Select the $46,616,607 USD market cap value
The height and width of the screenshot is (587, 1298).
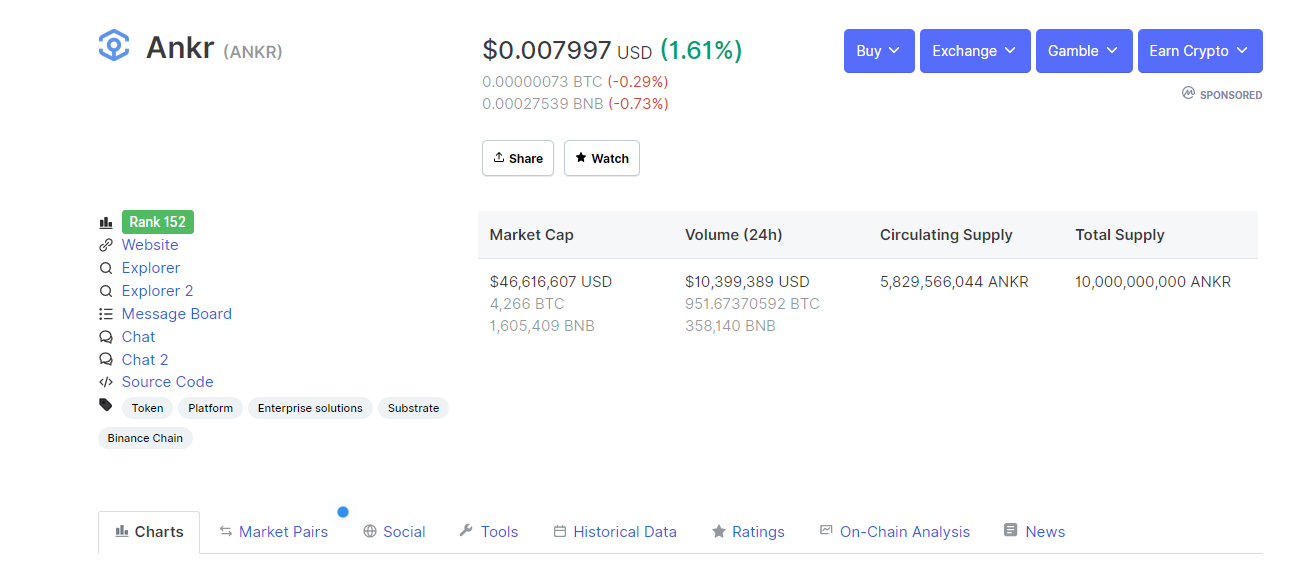click(x=551, y=282)
